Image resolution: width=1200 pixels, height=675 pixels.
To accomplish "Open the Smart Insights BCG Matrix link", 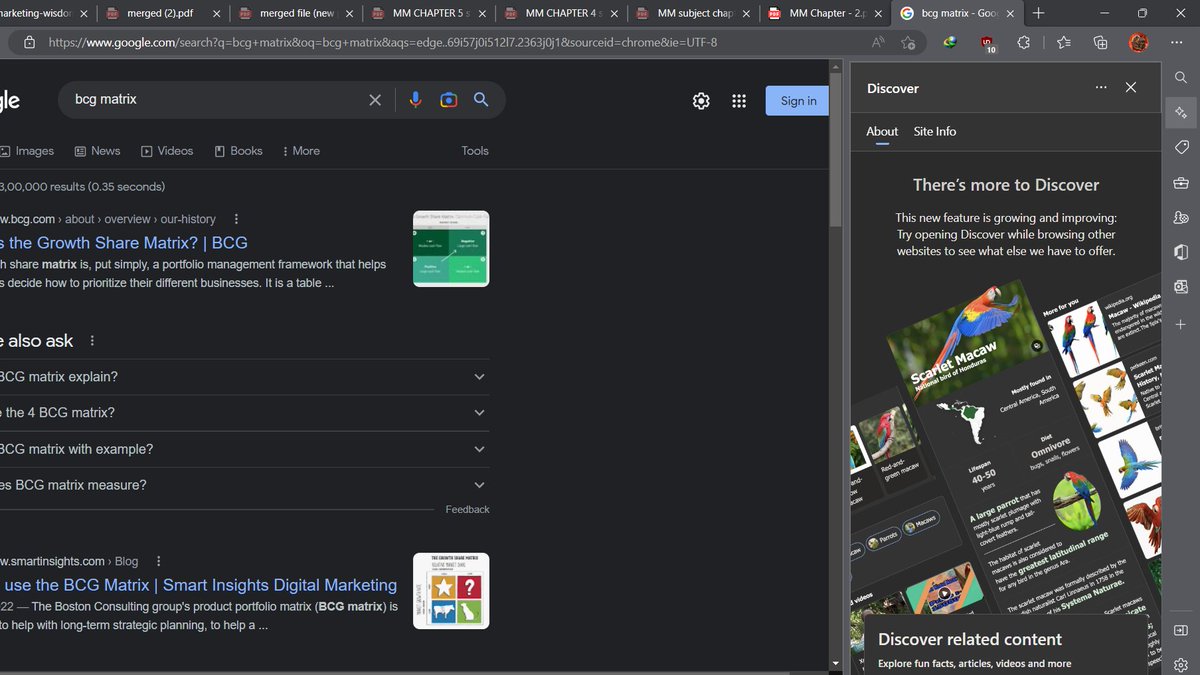I will [x=199, y=585].
